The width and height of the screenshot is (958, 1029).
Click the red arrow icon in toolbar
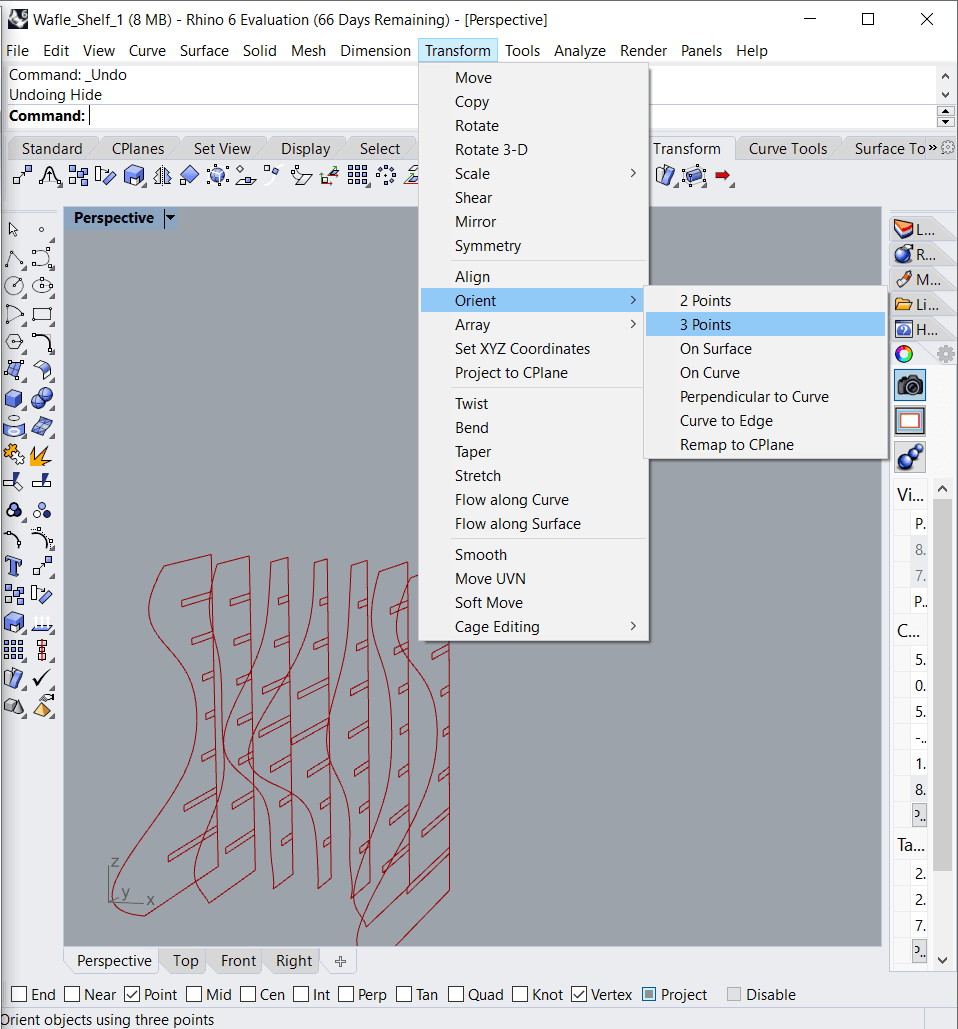point(722,176)
